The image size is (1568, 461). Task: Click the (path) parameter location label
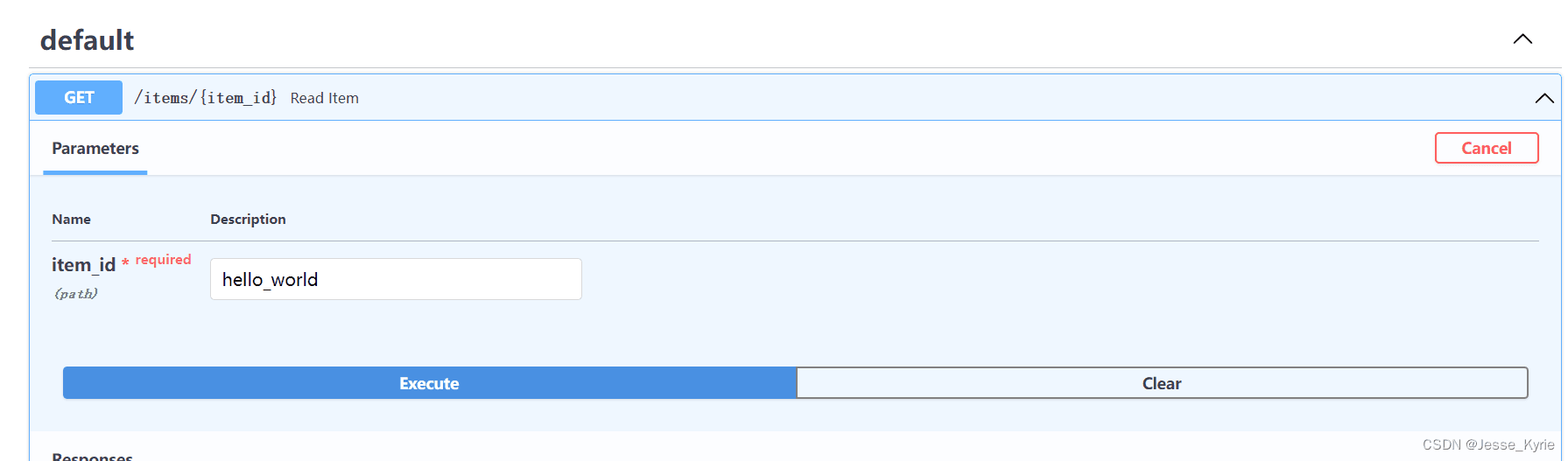[x=76, y=294]
